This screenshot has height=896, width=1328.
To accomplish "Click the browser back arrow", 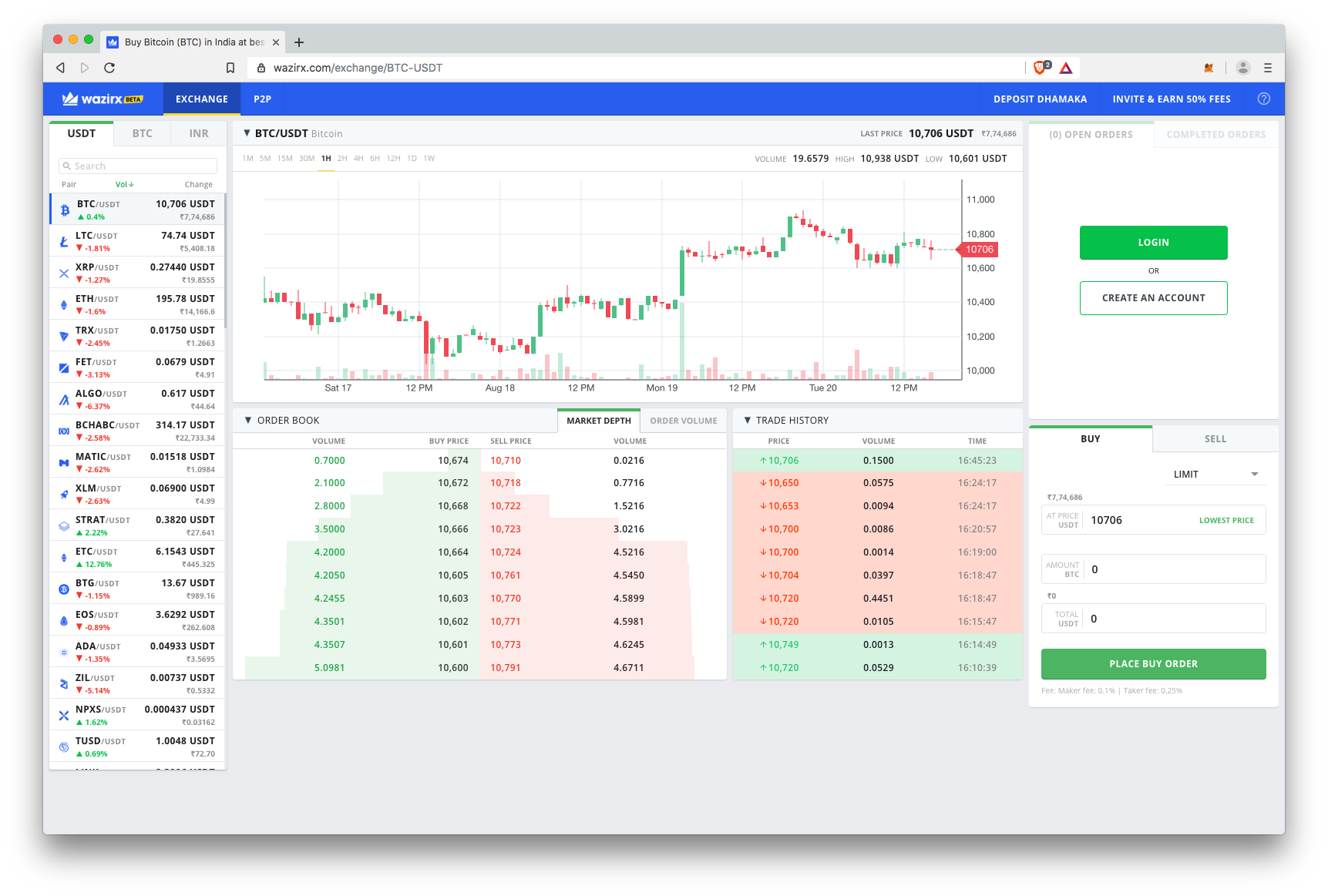I will click(60, 68).
